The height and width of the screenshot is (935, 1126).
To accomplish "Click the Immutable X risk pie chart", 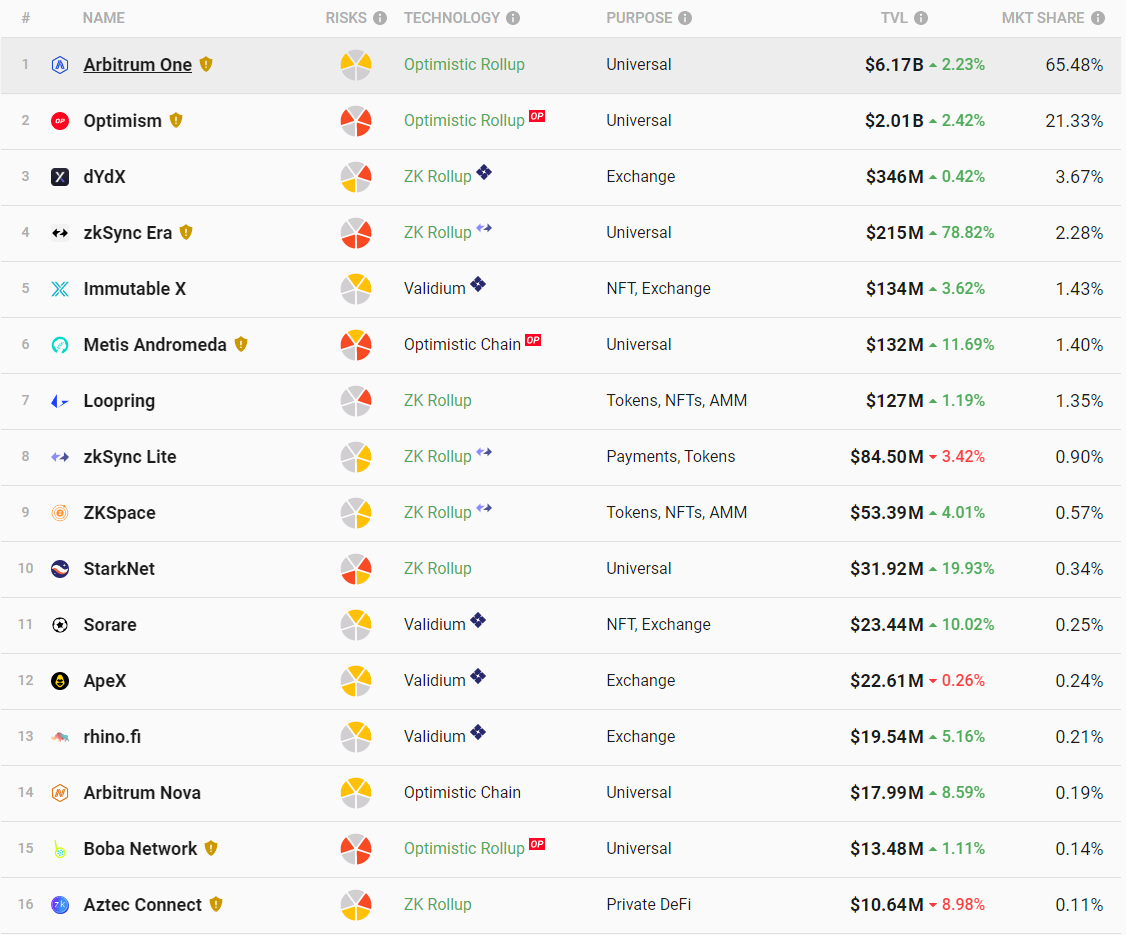I will 355,289.
